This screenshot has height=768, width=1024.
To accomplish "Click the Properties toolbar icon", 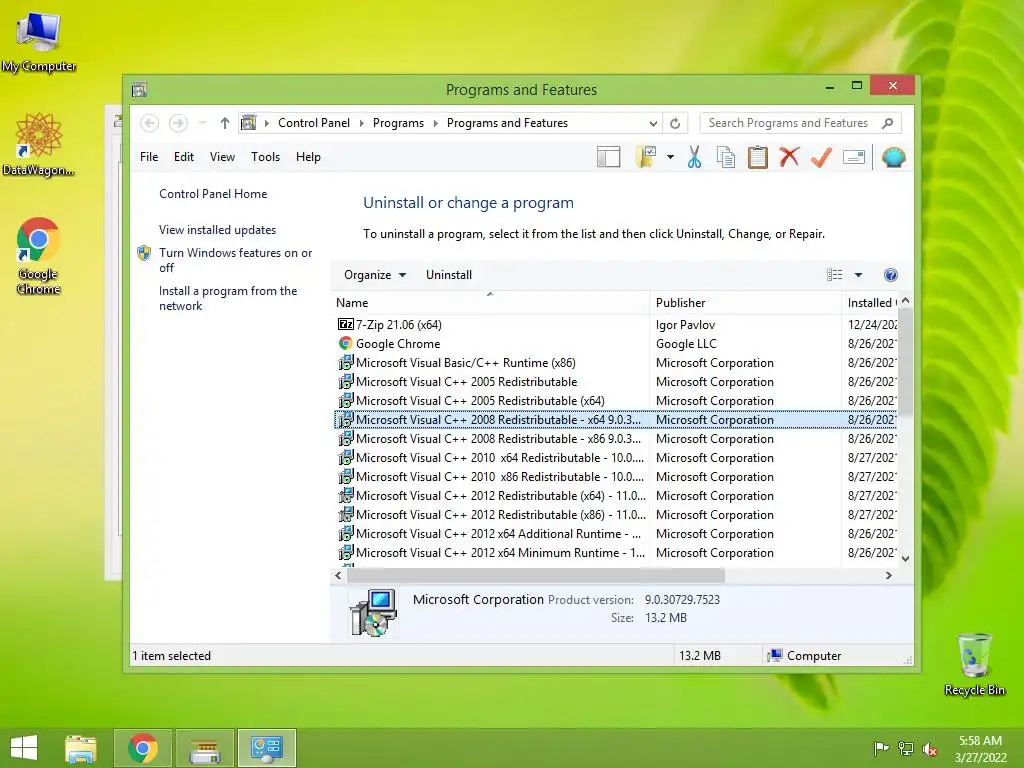I will pos(854,157).
